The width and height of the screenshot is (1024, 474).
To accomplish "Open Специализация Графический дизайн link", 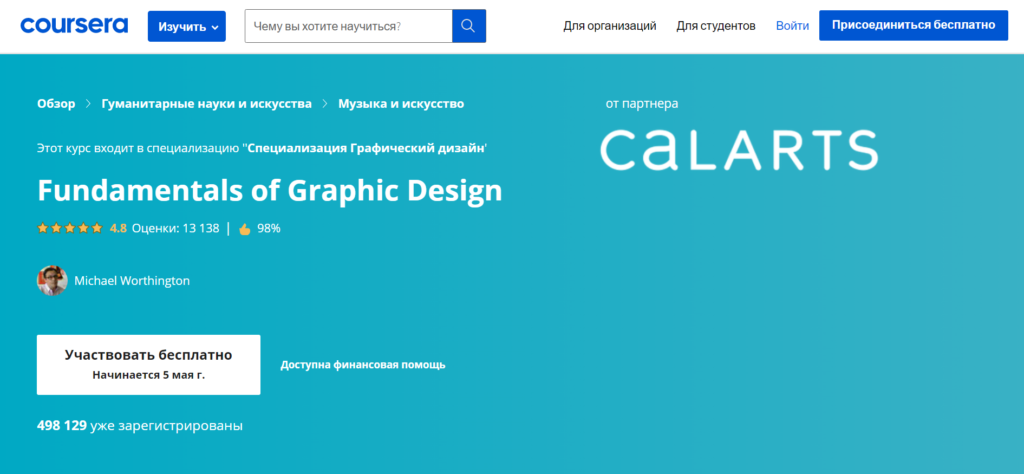I will click(366, 148).
